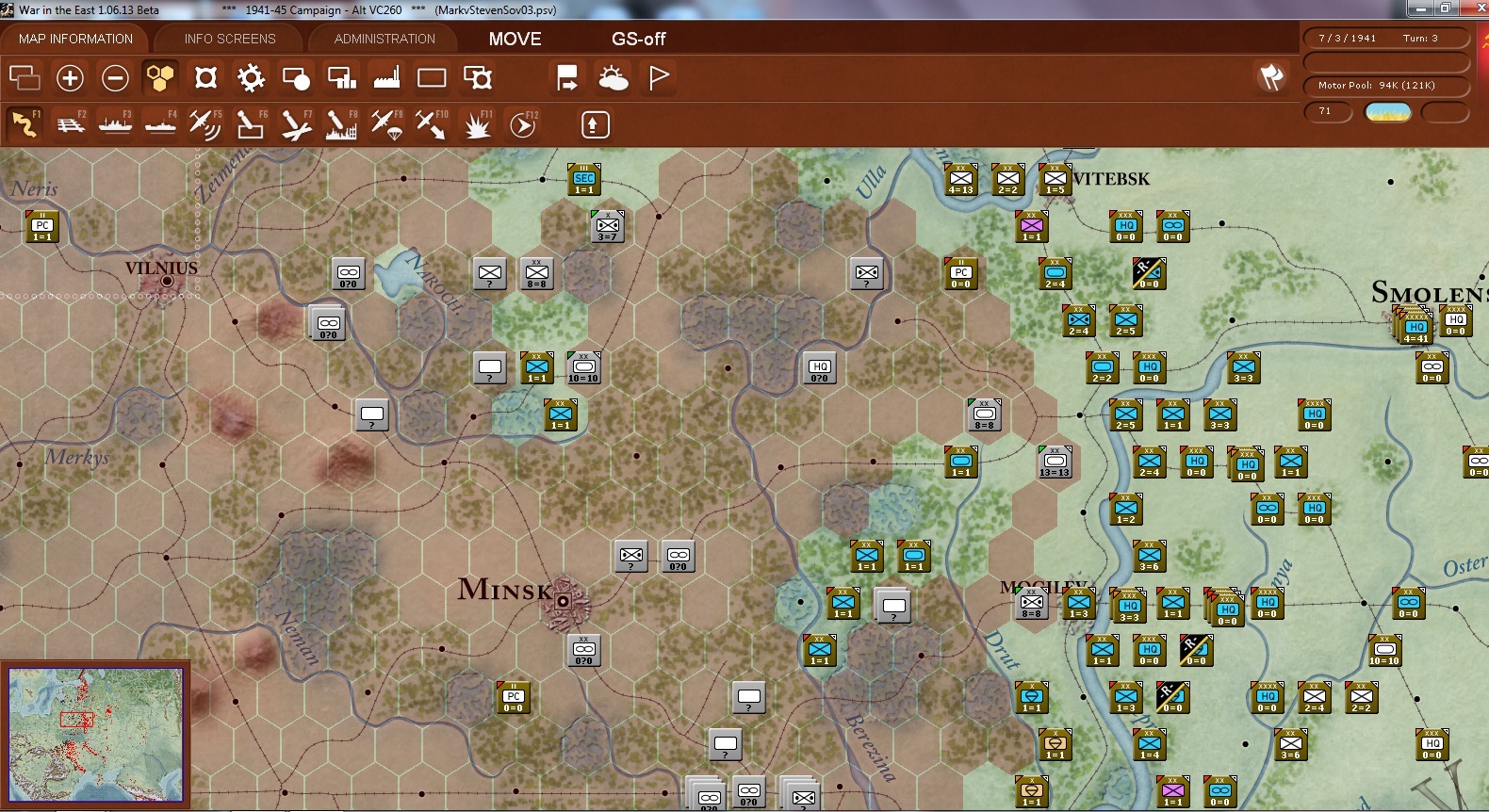The height and width of the screenshot is (812, 1489).
Task: Select the 4=41 stack at Smolensk
Action: [1415, 325]
